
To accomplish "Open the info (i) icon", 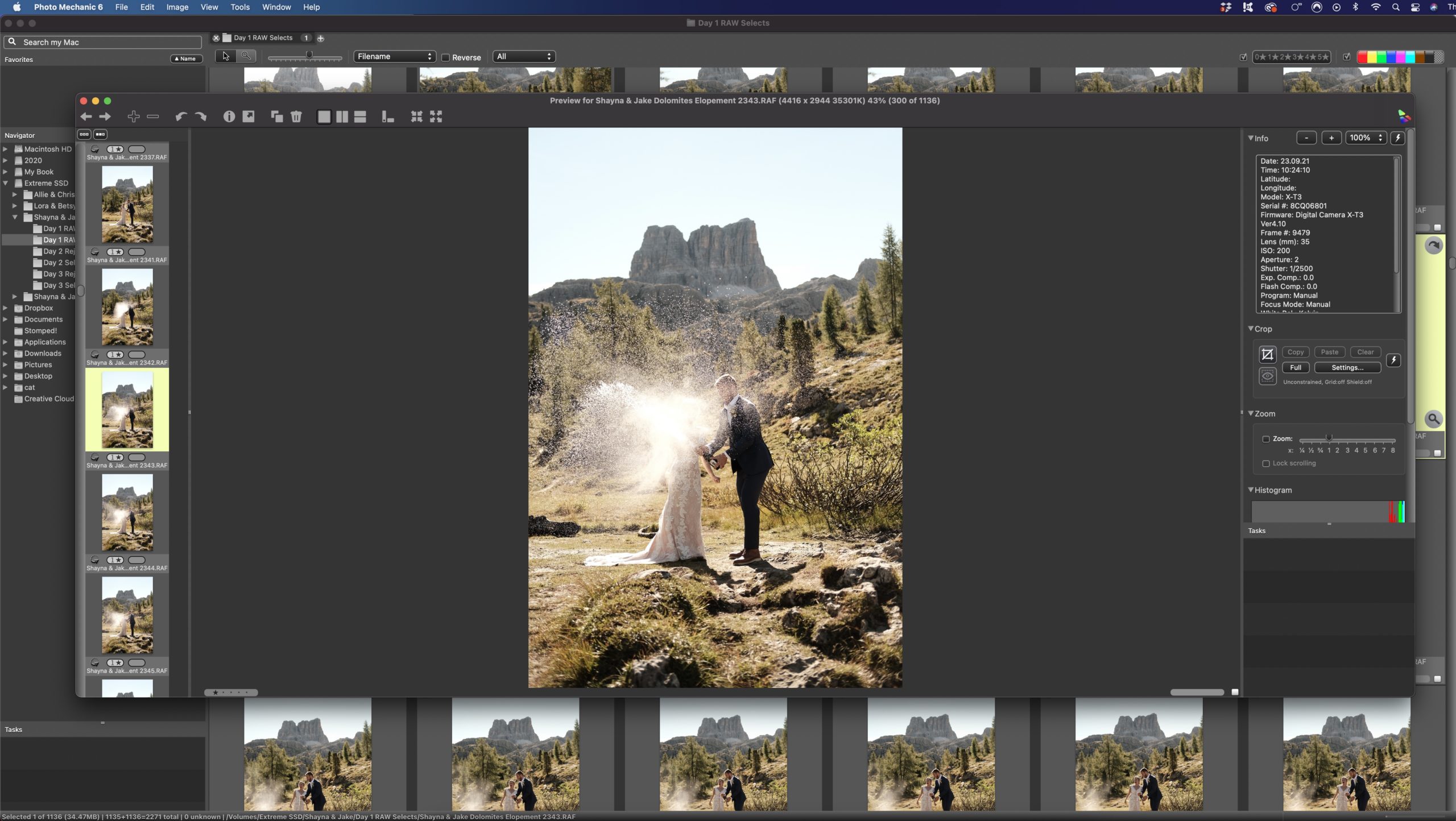I will pyautogui.click(x=229, y=117).
